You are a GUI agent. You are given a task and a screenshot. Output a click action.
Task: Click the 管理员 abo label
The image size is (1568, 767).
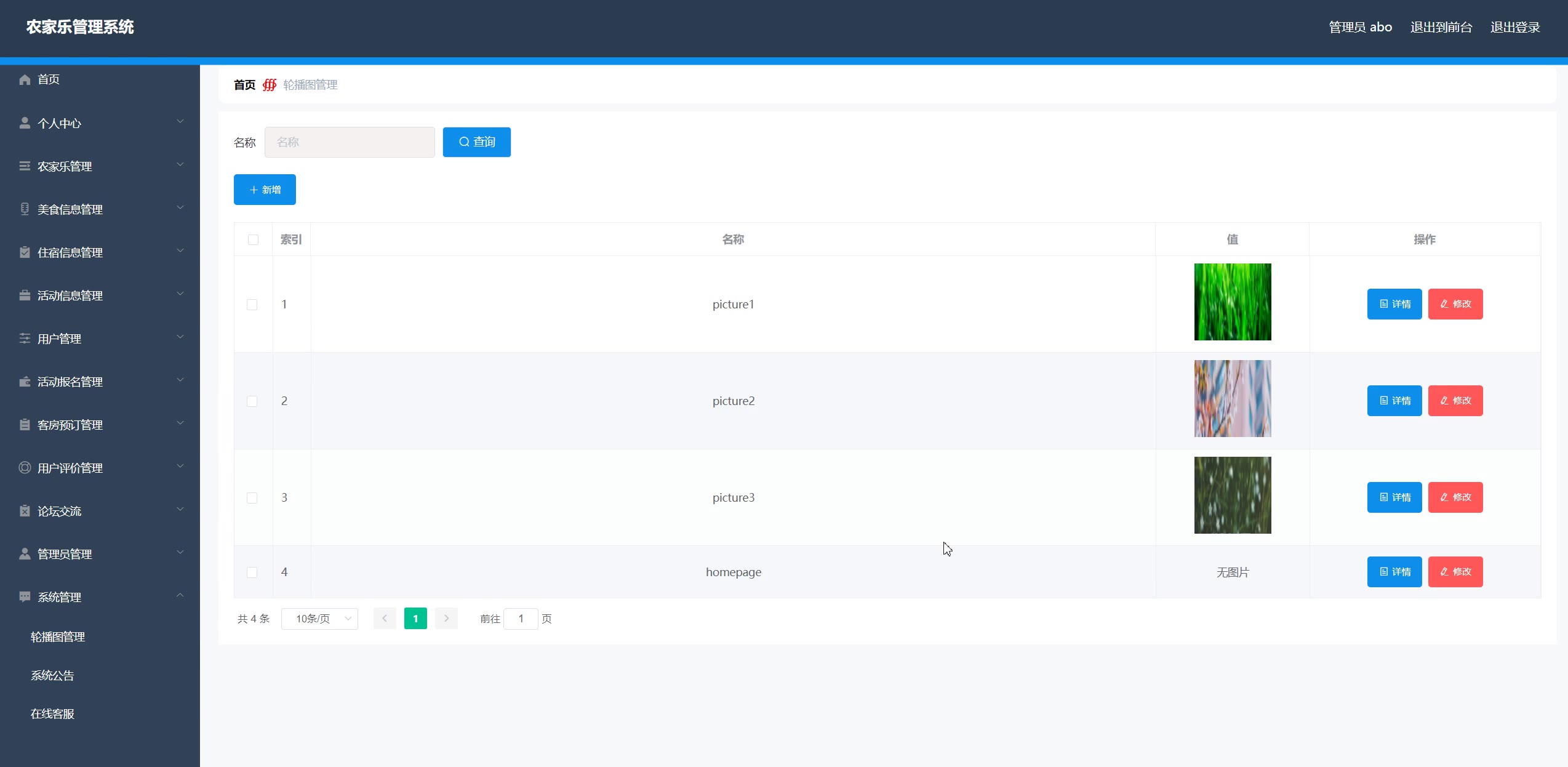(x=1360, y=27)
